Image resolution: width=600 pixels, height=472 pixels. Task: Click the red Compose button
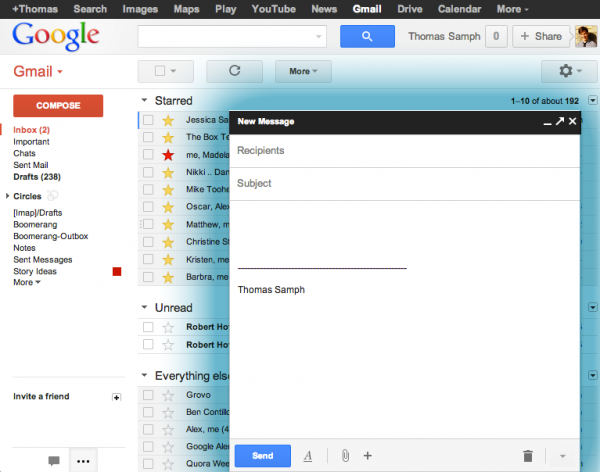58,106
